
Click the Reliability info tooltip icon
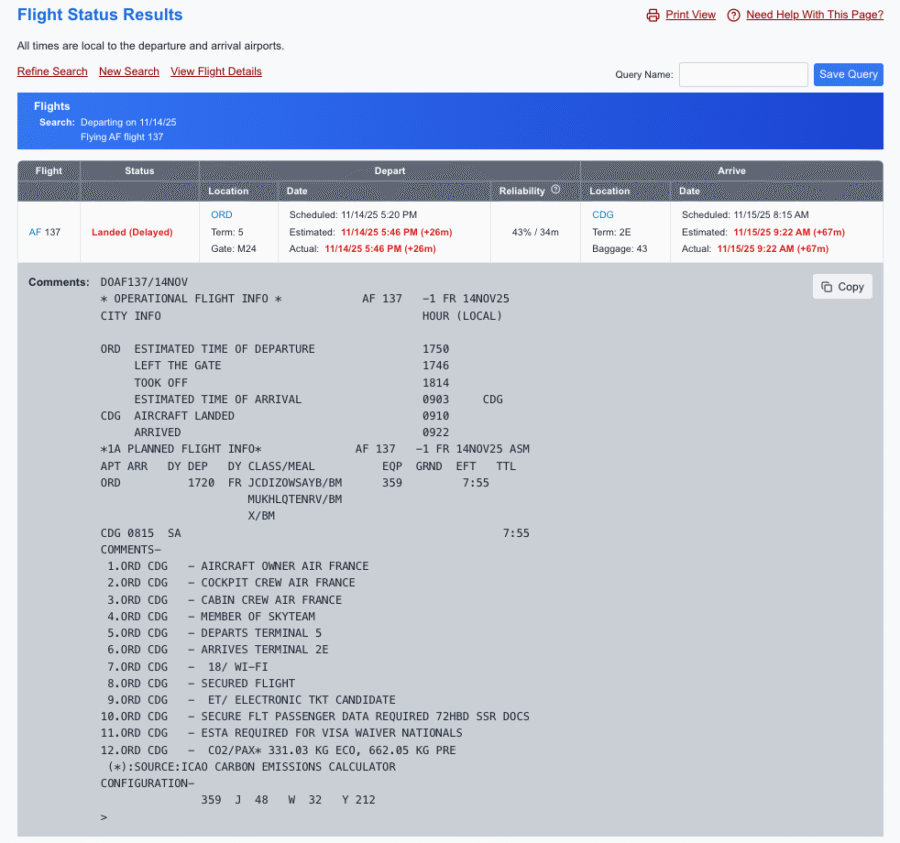556,190
